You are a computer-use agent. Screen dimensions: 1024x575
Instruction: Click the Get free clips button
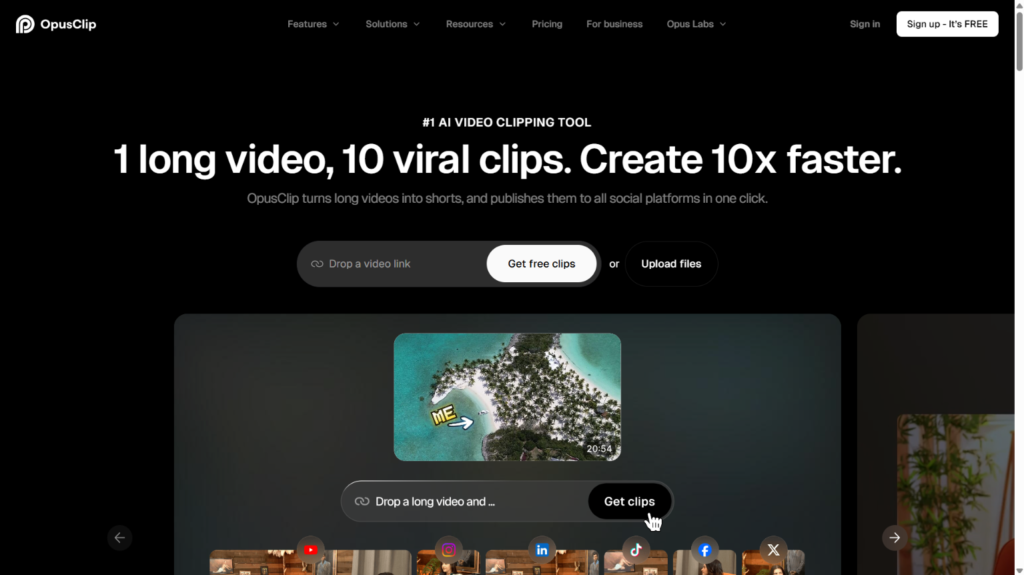(x=541, y=264)
